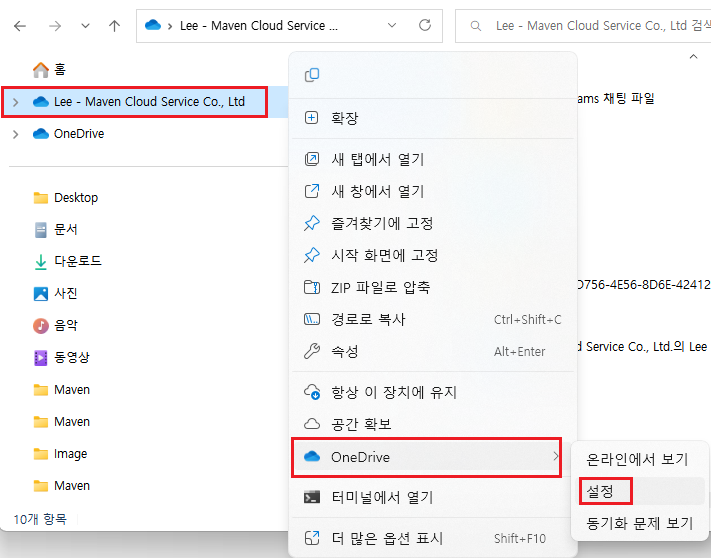
Task: Click the copy icon in context menu
Action: tap(312, 75)
